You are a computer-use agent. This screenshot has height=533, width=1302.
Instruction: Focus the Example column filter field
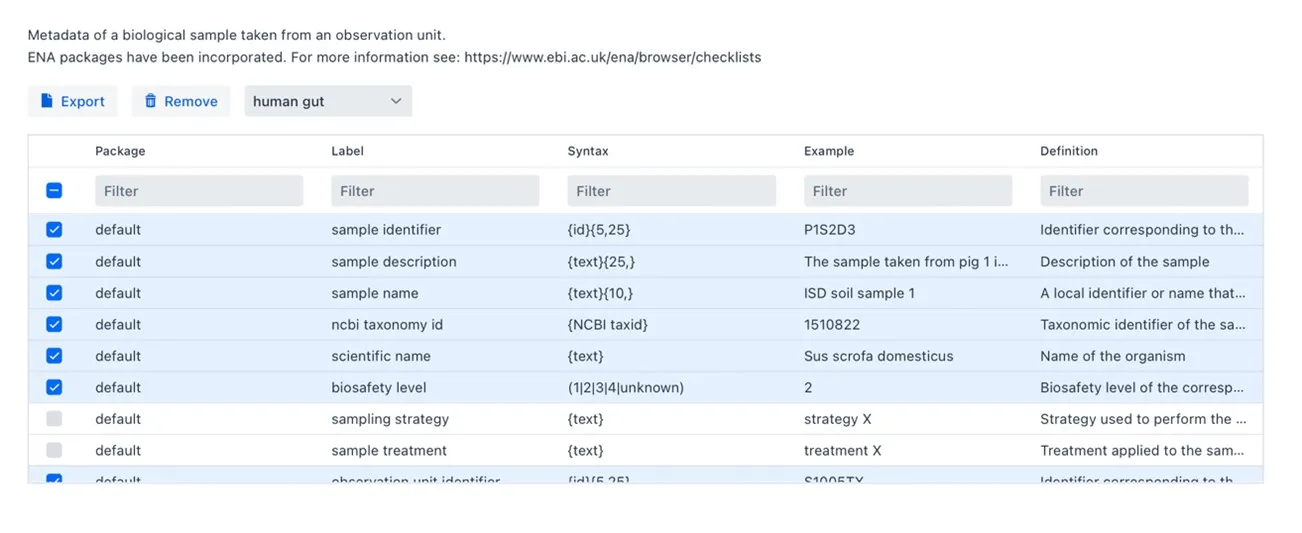tap(908, 191)
